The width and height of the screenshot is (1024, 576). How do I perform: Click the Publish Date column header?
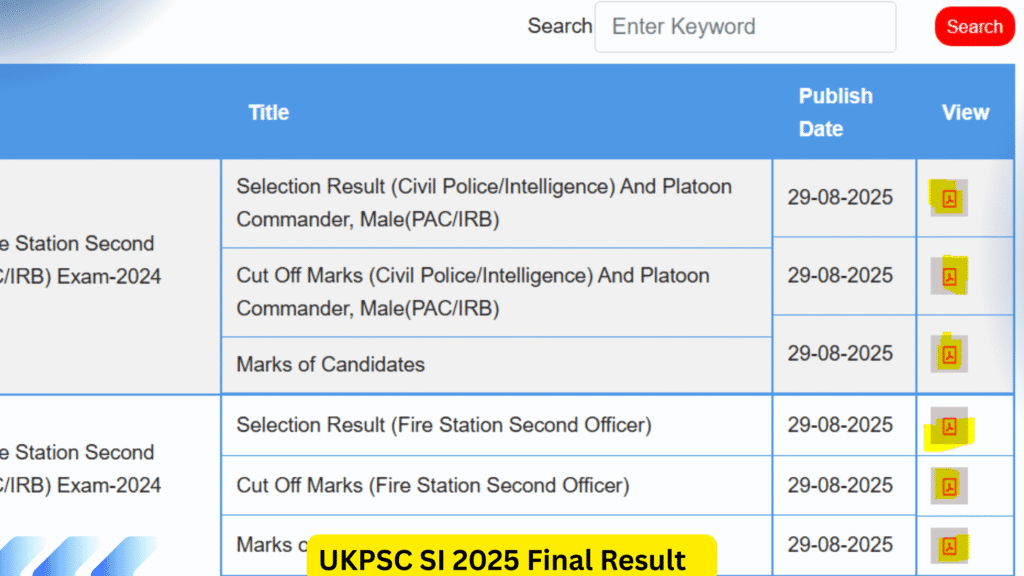(835, 112)
